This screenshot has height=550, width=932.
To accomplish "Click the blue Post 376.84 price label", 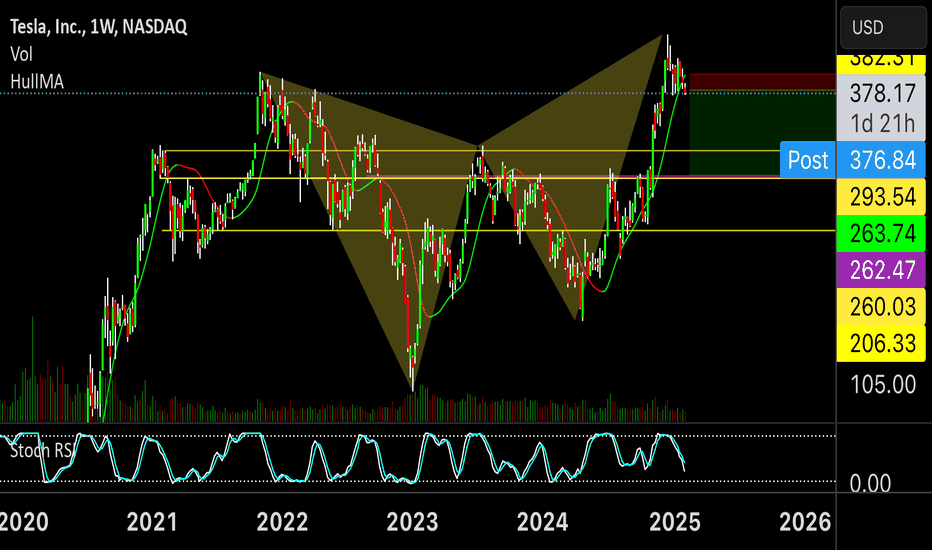I will point(852,160).
